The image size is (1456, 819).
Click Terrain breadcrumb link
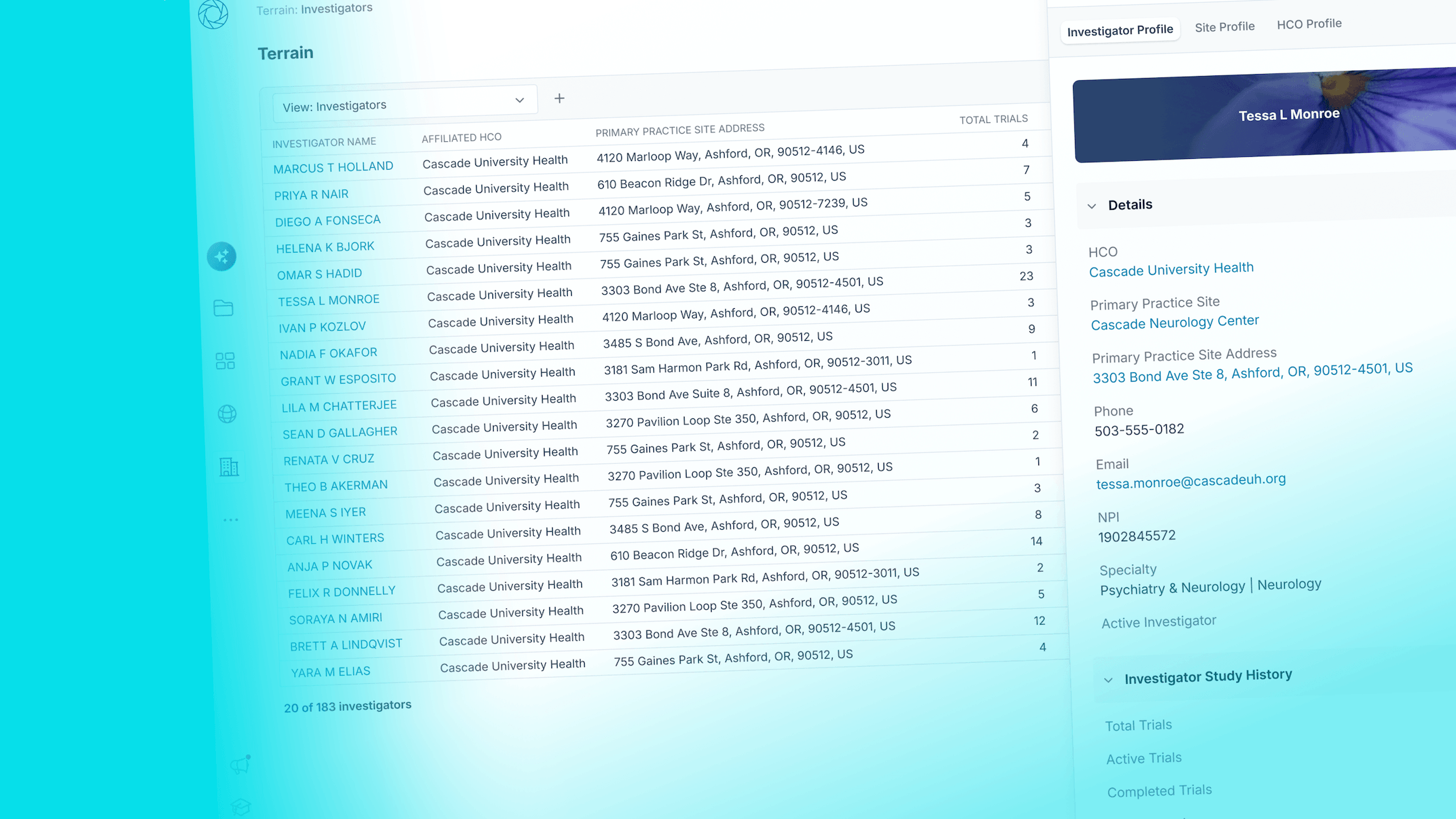[x=276, y=10]
